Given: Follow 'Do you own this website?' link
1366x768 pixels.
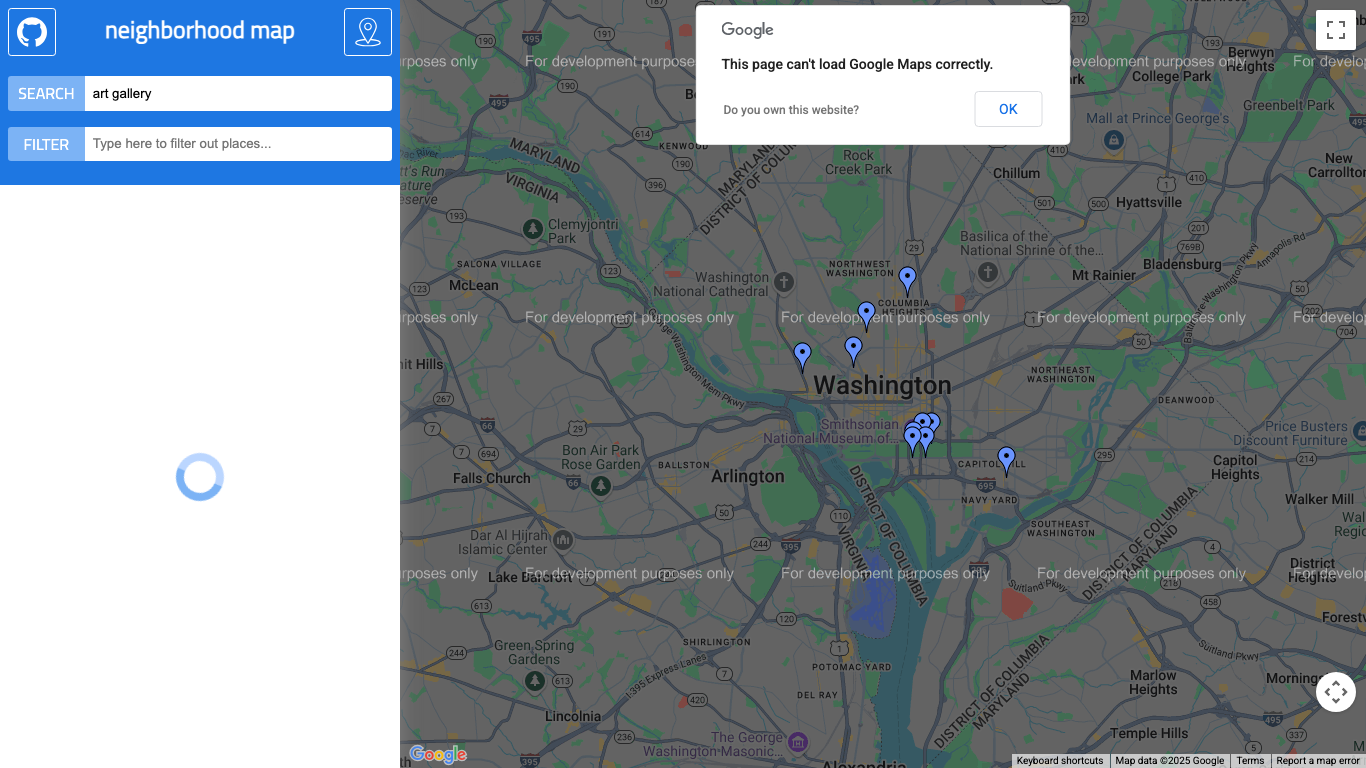Looking at the screenshot, I should point(791,110).
